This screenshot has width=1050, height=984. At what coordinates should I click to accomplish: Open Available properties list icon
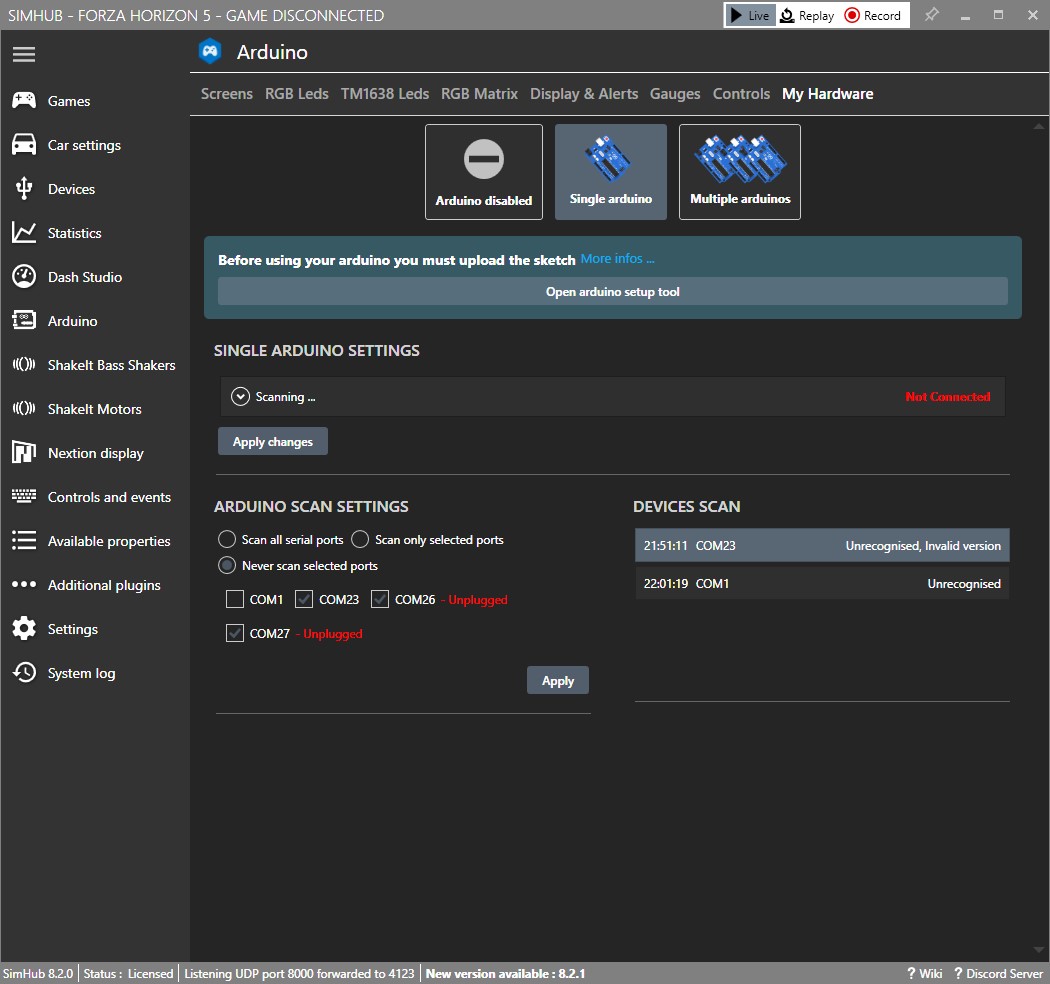[24, 541]
